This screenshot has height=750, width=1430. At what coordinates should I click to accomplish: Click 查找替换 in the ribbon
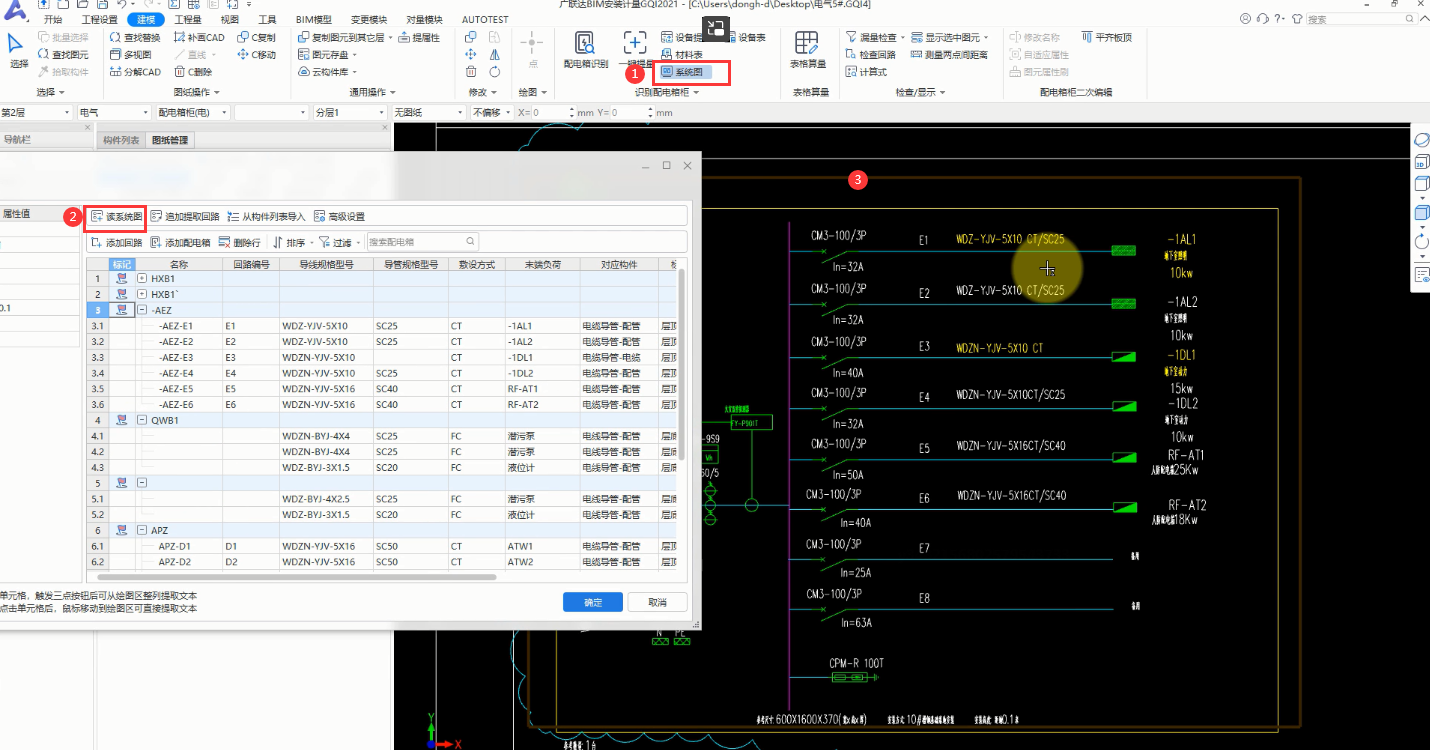(134, 37)
